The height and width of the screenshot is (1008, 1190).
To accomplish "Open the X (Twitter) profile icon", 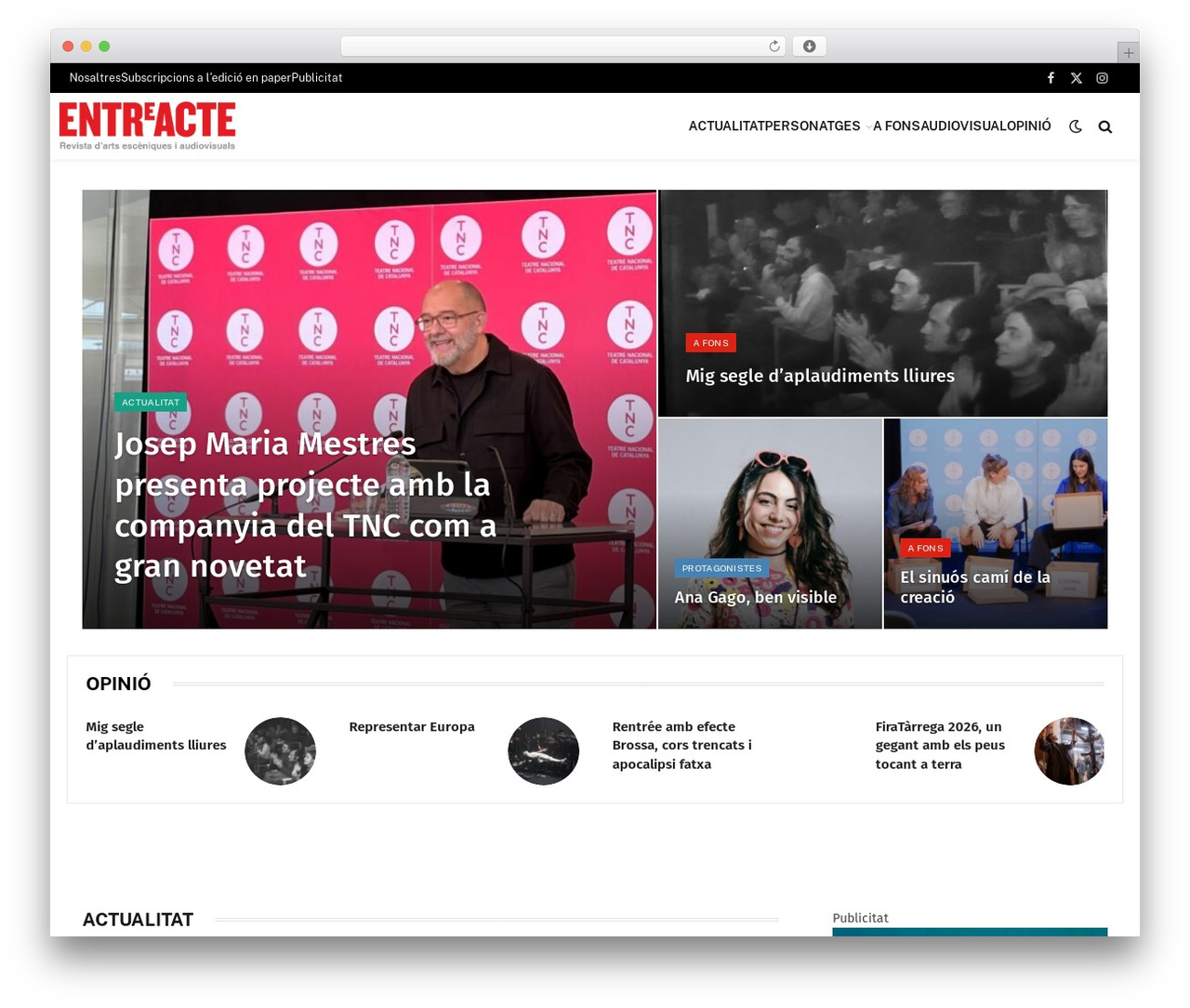I will coord(1076,78).
